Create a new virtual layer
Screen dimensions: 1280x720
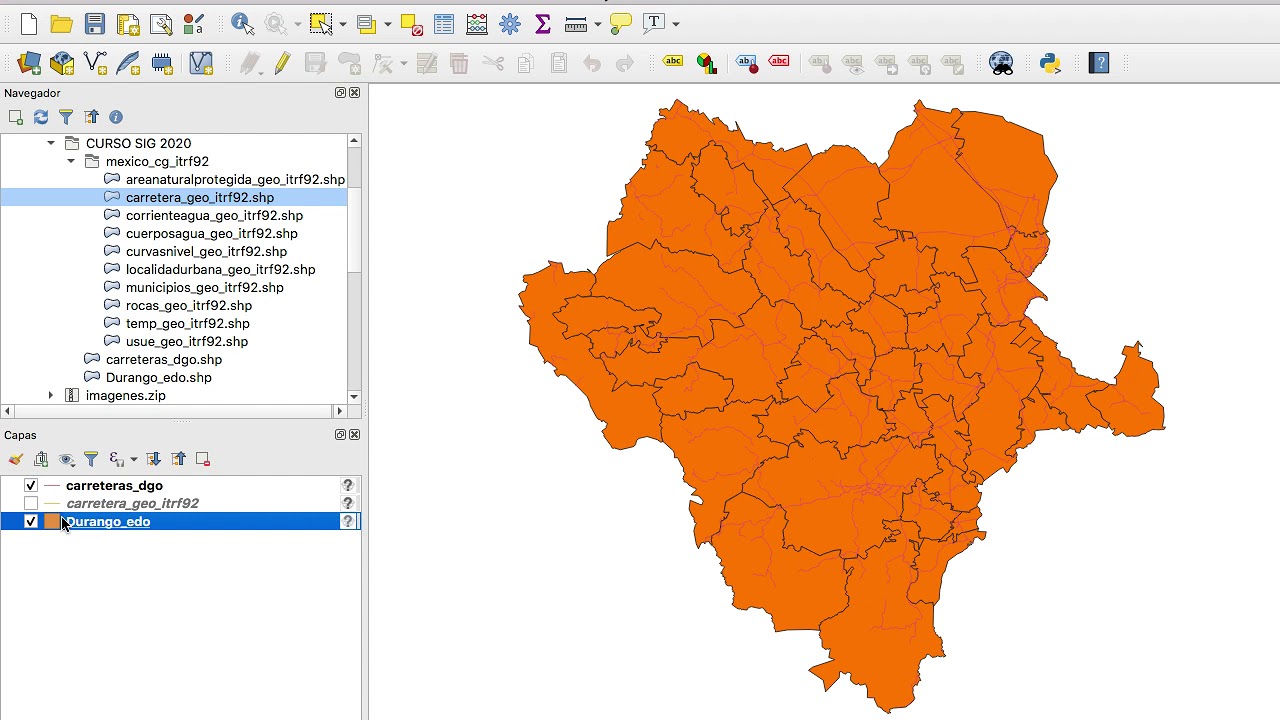coord(200,63)
